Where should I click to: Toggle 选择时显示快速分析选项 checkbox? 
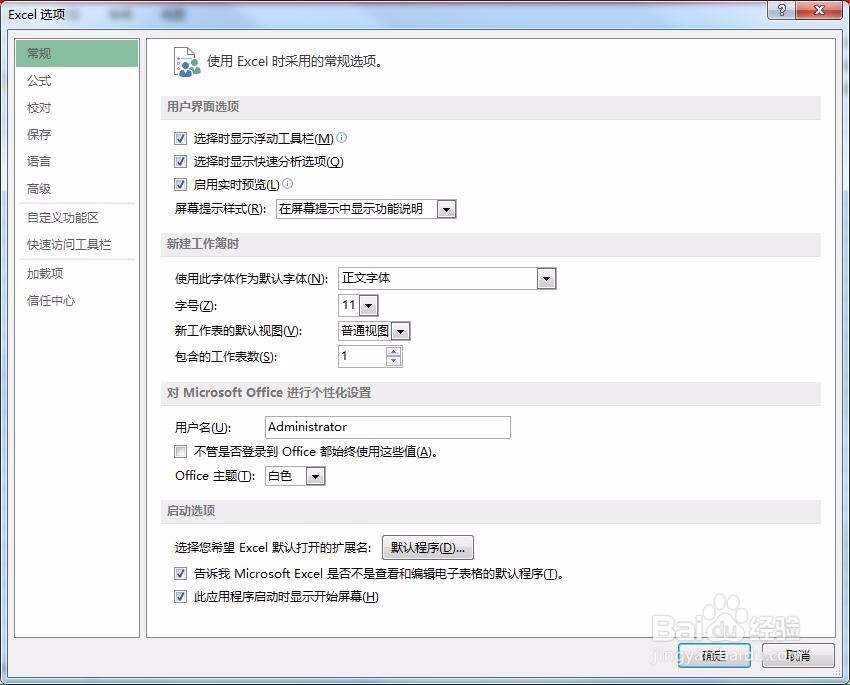point(180,161)
